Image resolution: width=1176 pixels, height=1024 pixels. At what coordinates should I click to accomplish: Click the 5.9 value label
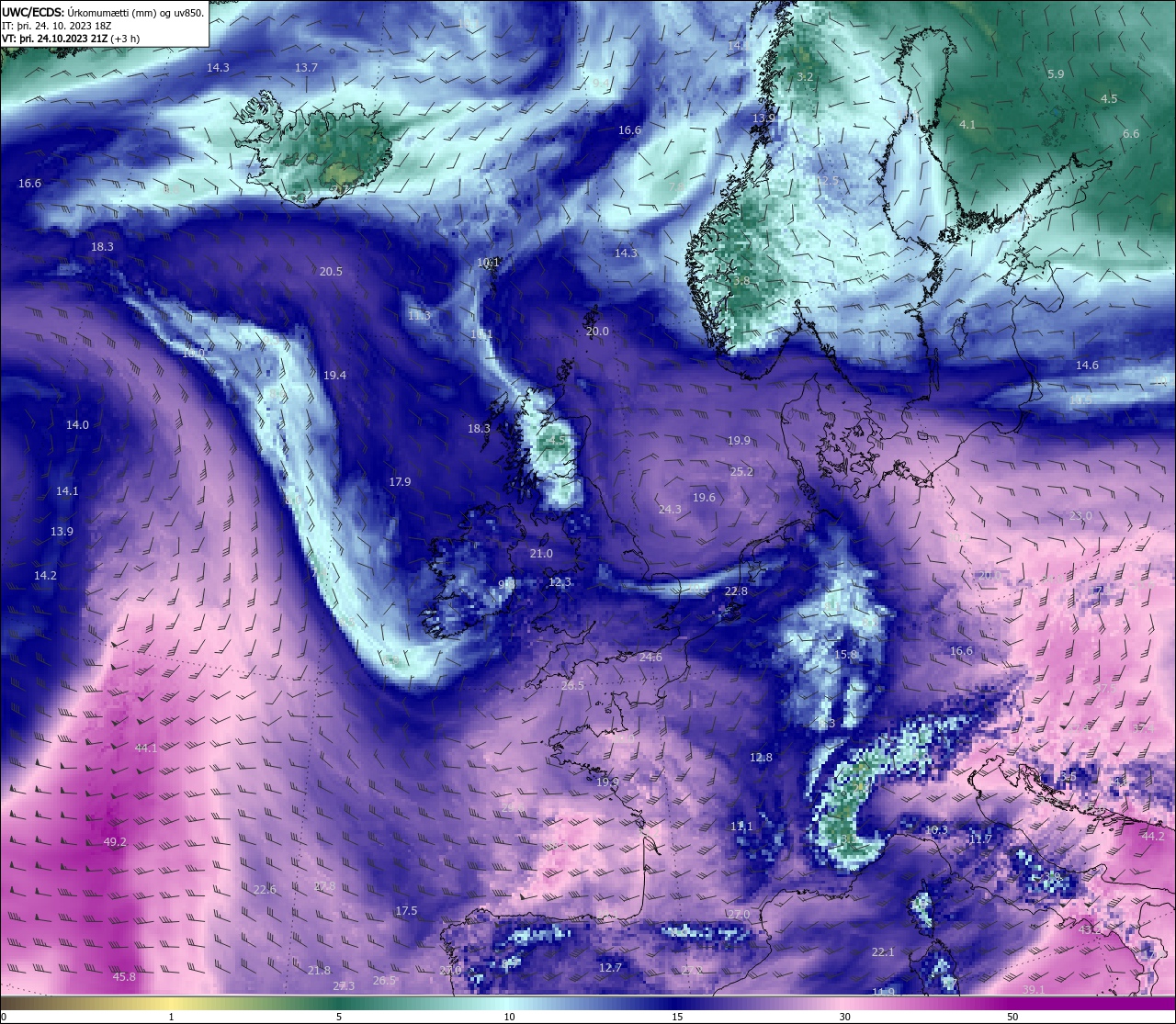(x=1056, y=74)
